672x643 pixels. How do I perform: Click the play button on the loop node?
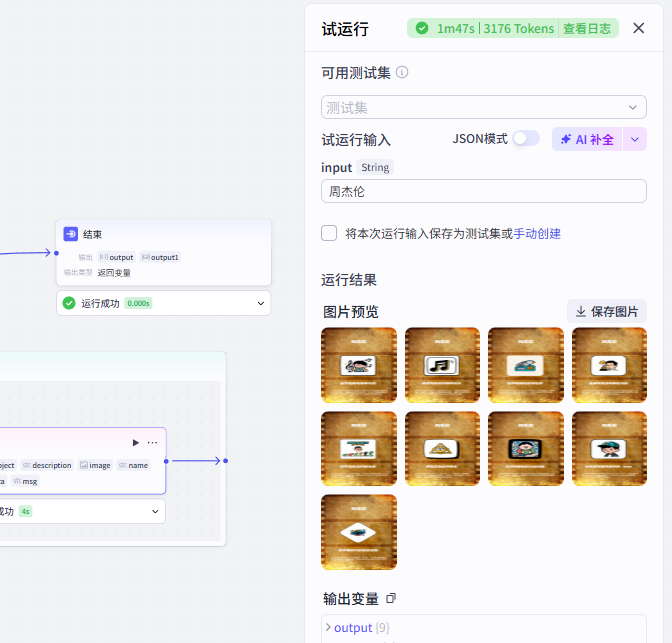(x=135, y=443)
